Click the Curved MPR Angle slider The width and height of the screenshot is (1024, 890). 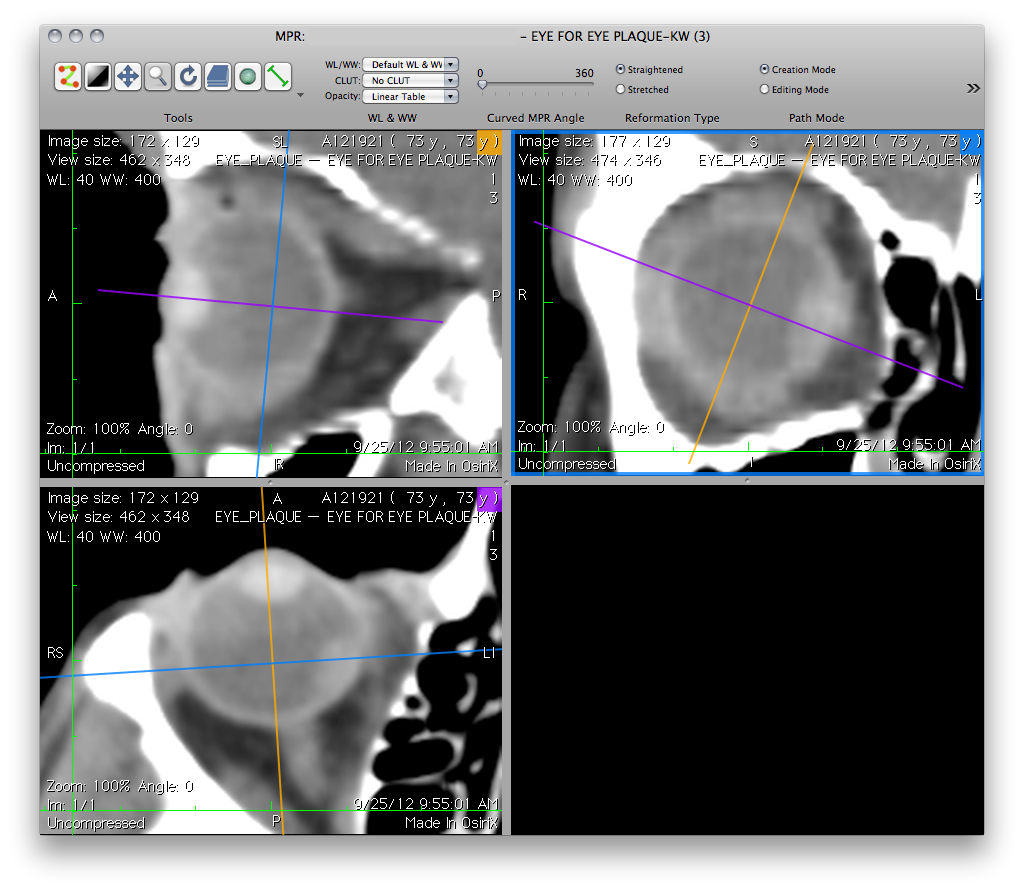tap(536, 85)
